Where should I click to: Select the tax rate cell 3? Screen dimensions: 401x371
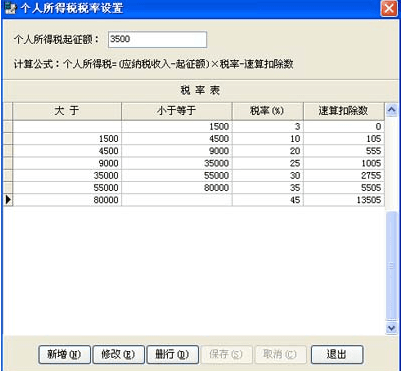(x=268, y=127)
